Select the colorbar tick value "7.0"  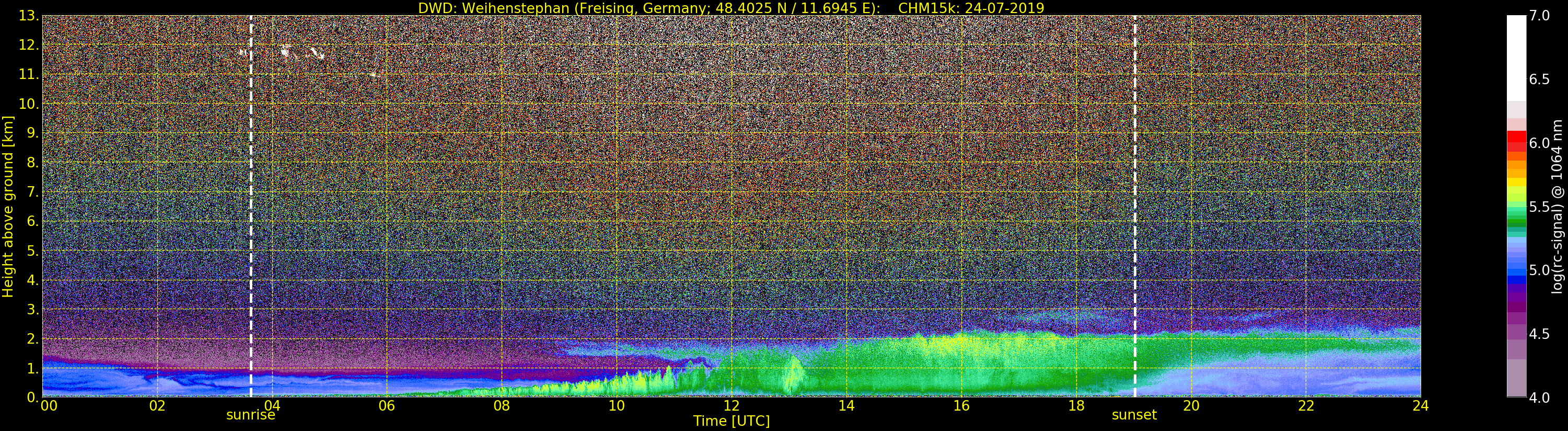point(1539,16)
